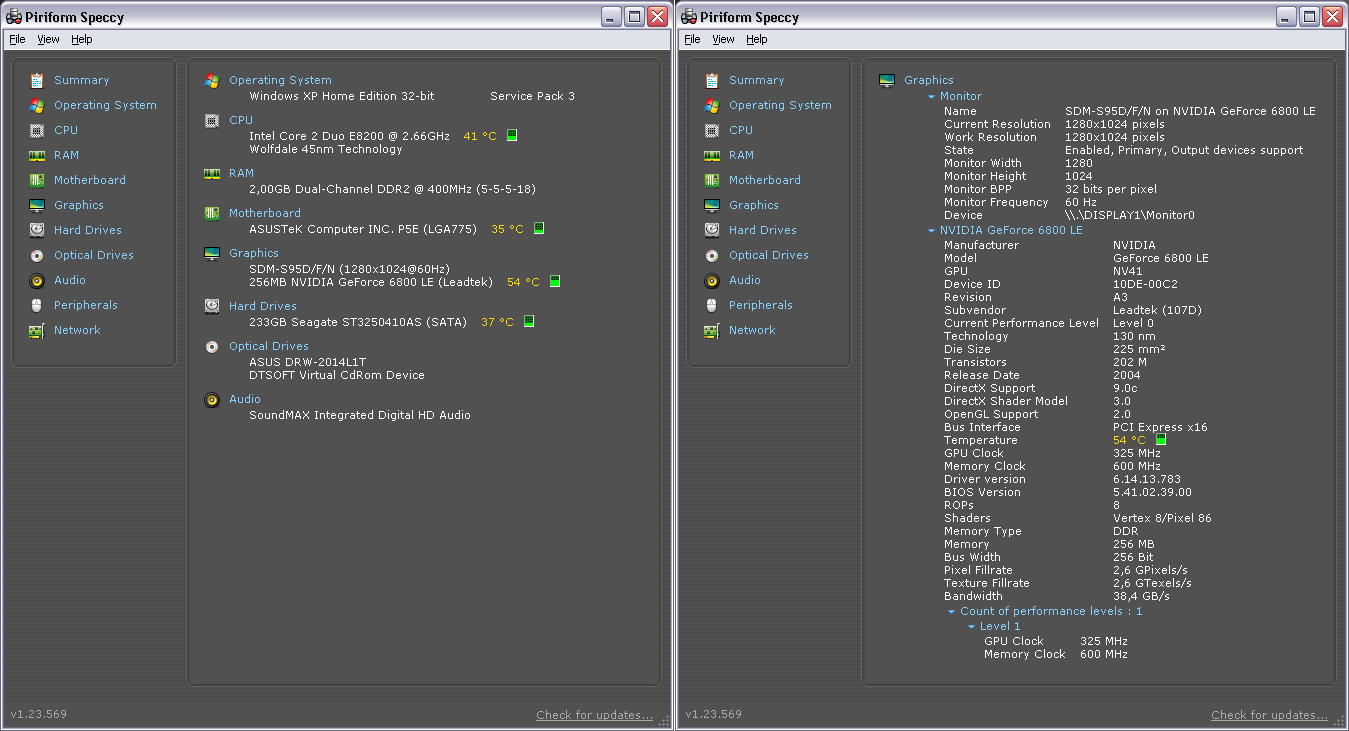Click Operating System icon in left window sidebar
The image size is (1349, 731).
37,105
